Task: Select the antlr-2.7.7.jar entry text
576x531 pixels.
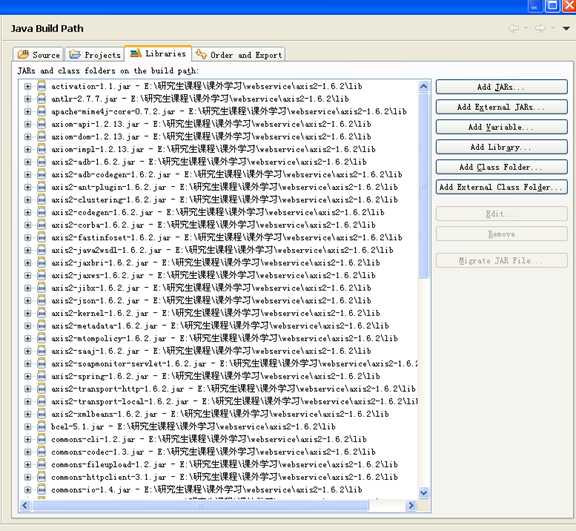Action: point(200,99)
